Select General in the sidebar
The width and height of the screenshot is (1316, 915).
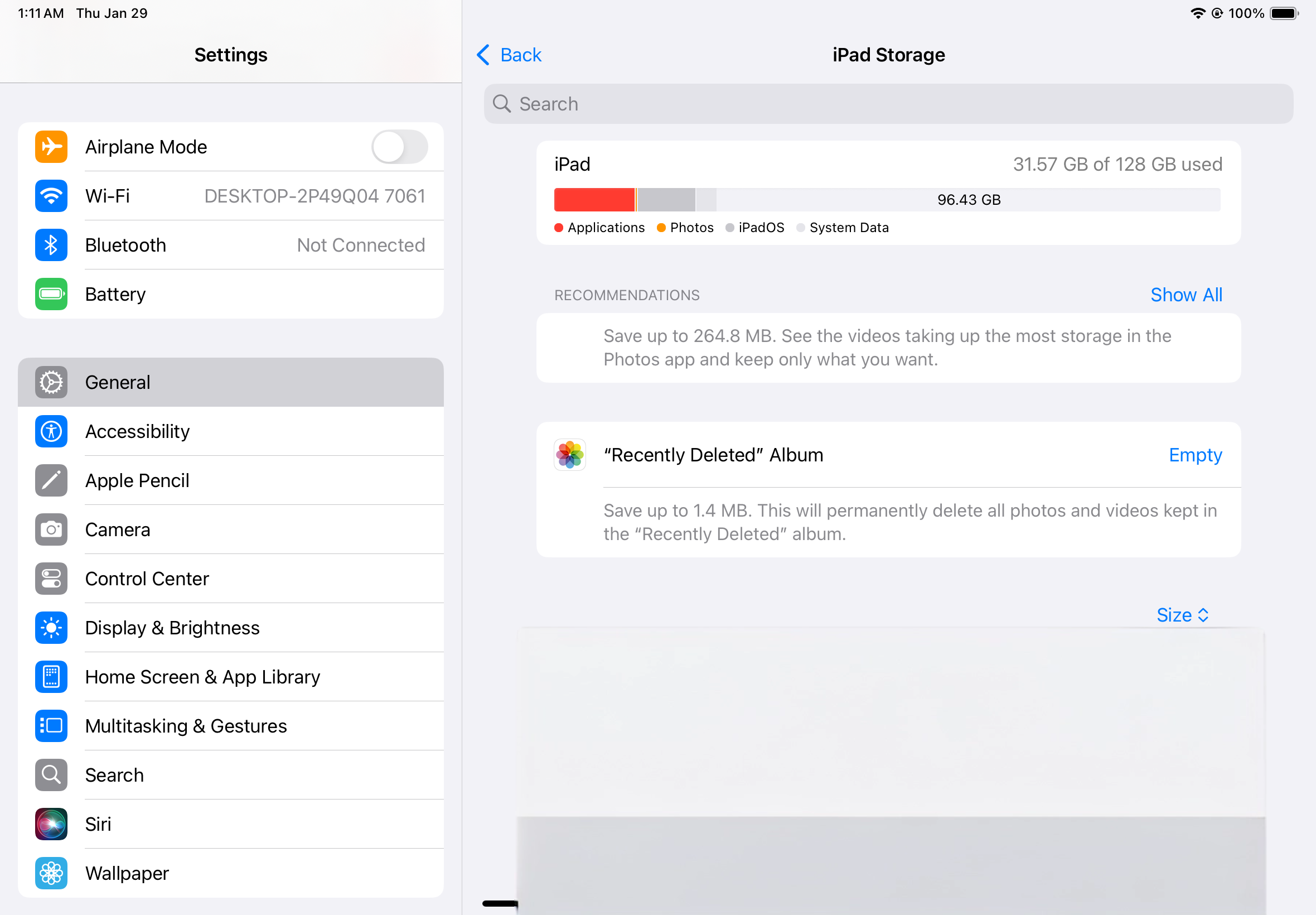tap(231, 382)
